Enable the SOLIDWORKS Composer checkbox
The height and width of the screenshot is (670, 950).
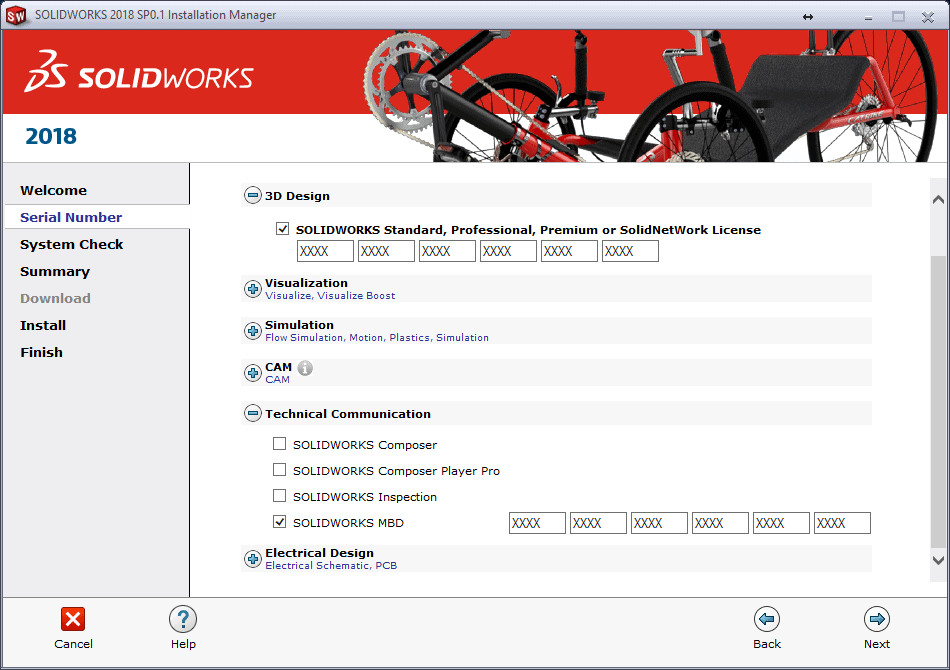click(280, 444)
